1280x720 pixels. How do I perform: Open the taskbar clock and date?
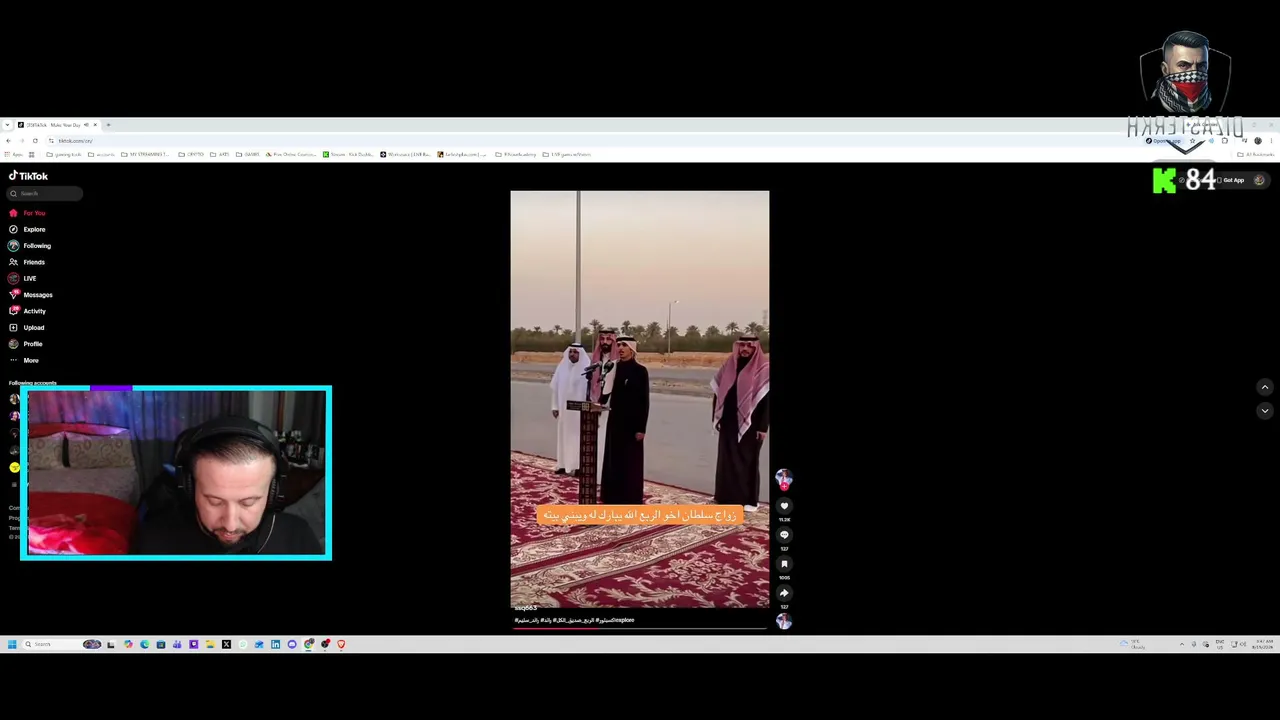[1263, 644]
